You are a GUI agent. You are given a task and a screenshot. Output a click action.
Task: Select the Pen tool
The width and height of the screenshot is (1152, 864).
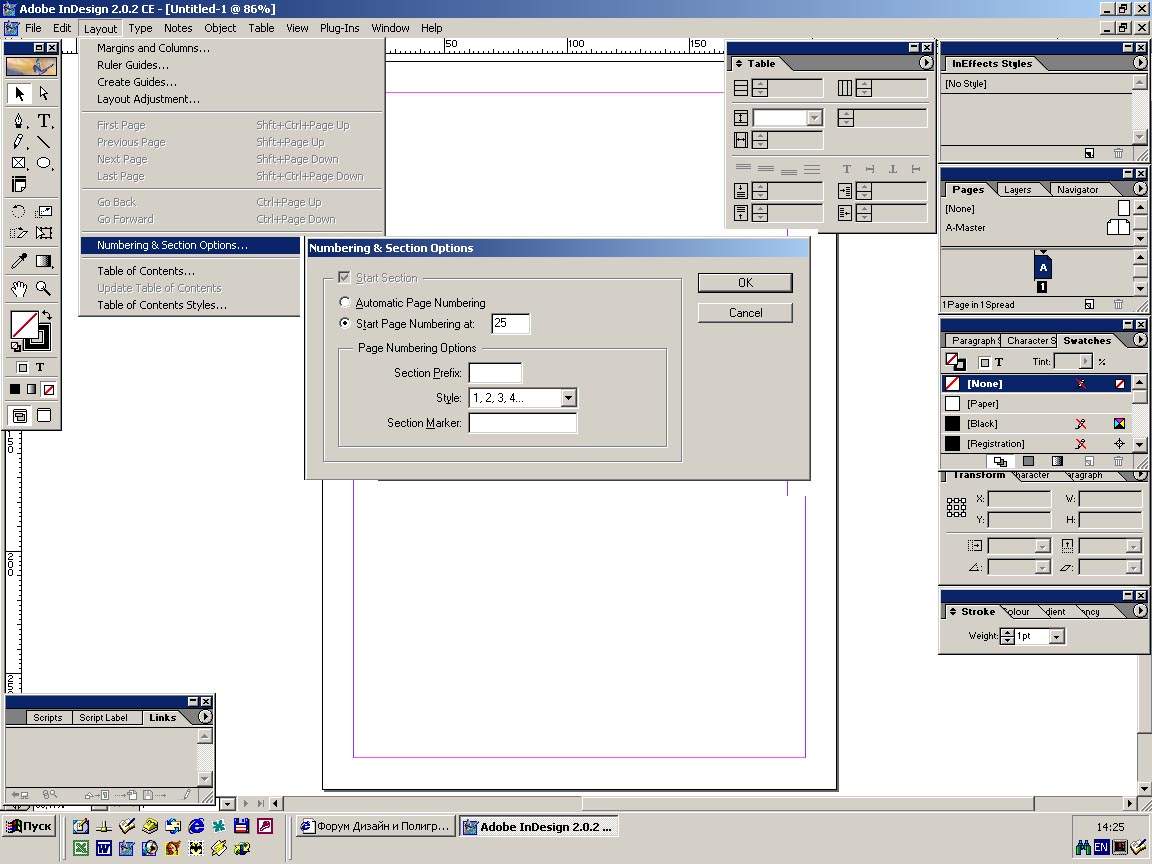coord(19,120)
